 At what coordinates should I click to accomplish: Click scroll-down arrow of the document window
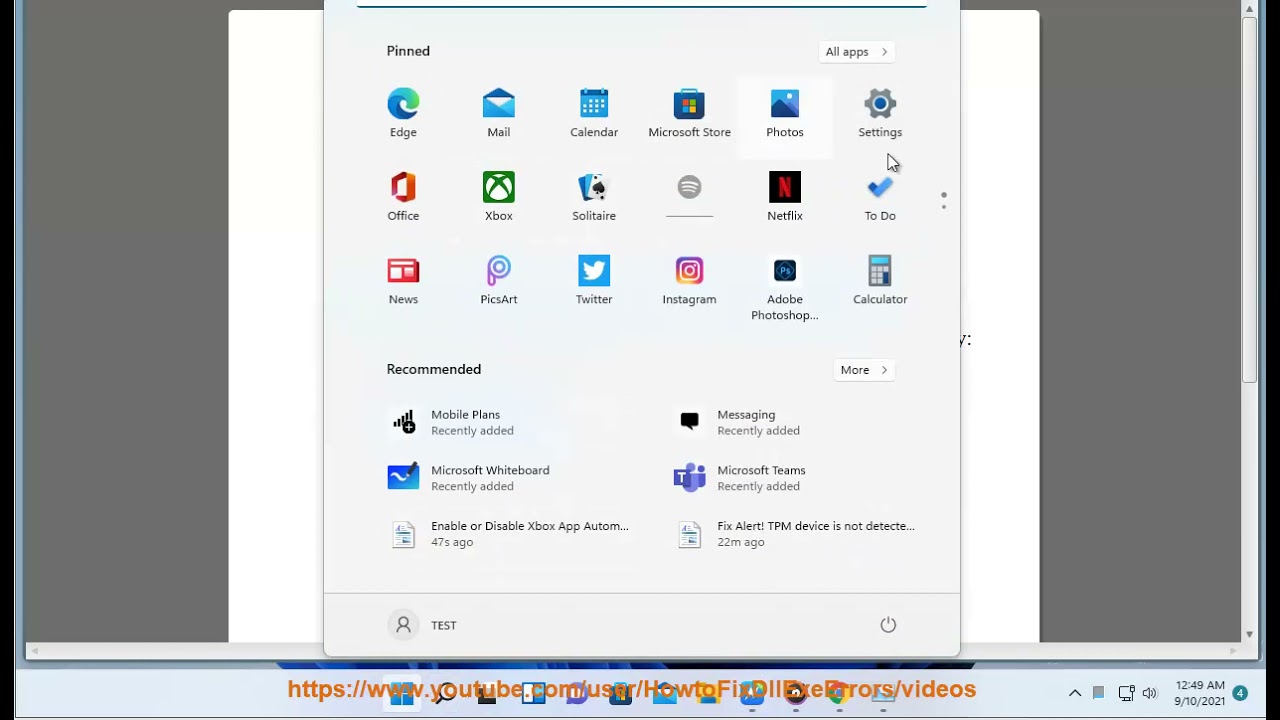(x=1249, y=635)
